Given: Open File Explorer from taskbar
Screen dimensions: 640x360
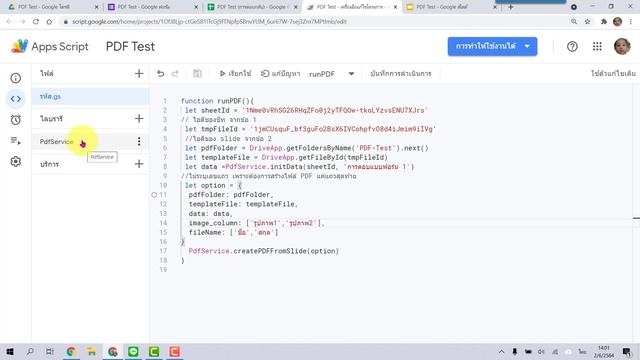Looking at the screenshot, I should [91, 351].
